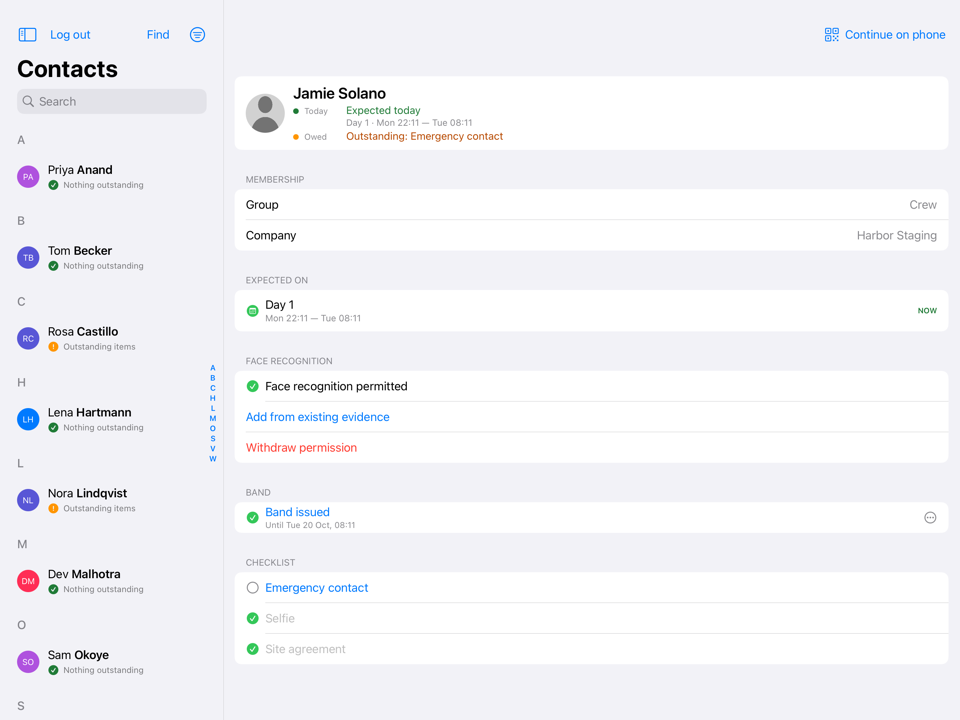Click Rosa Castillo's outstanding warning icon

click(x=53, y=347)
